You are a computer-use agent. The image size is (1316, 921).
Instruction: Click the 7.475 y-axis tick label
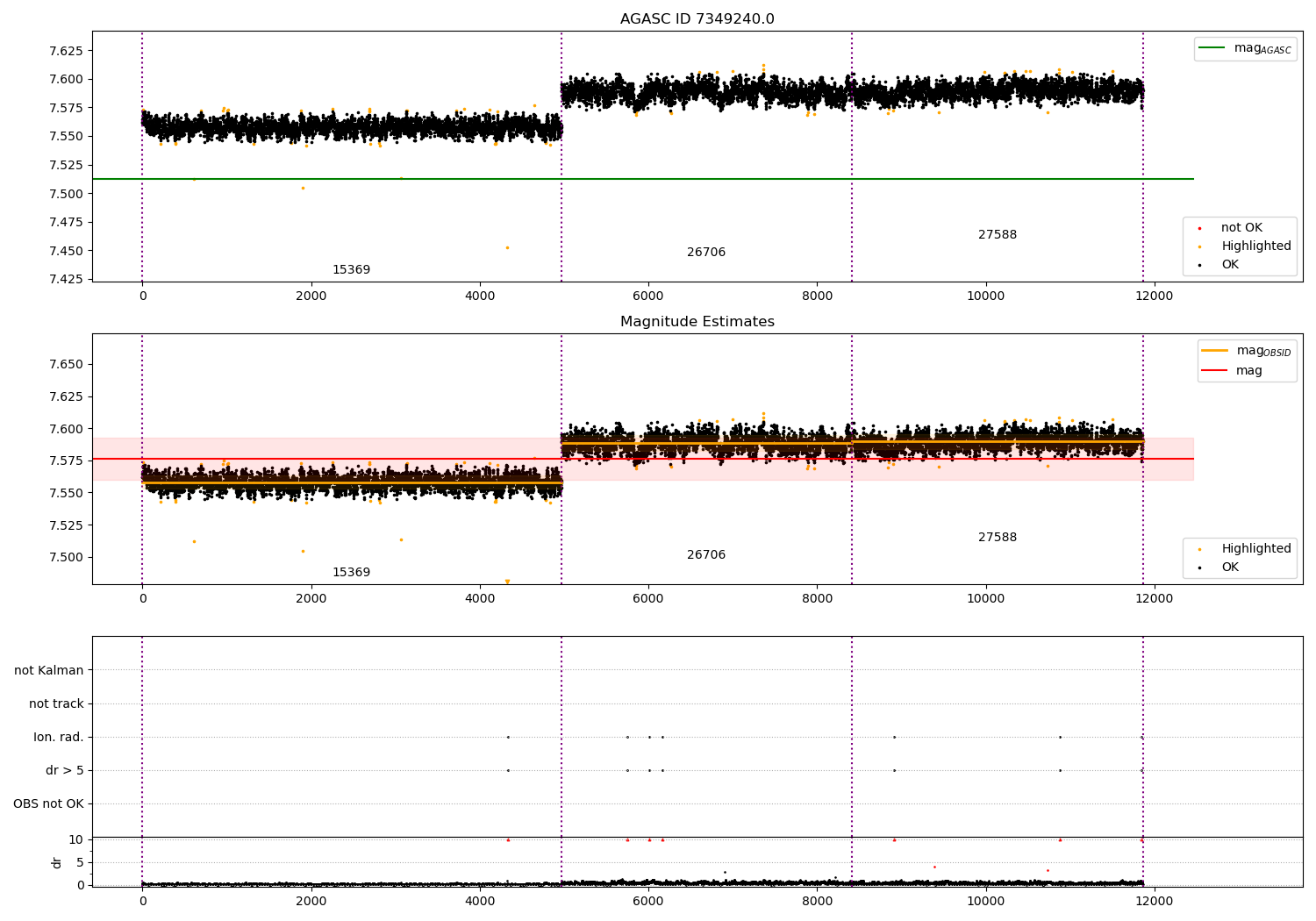[66, 223]
